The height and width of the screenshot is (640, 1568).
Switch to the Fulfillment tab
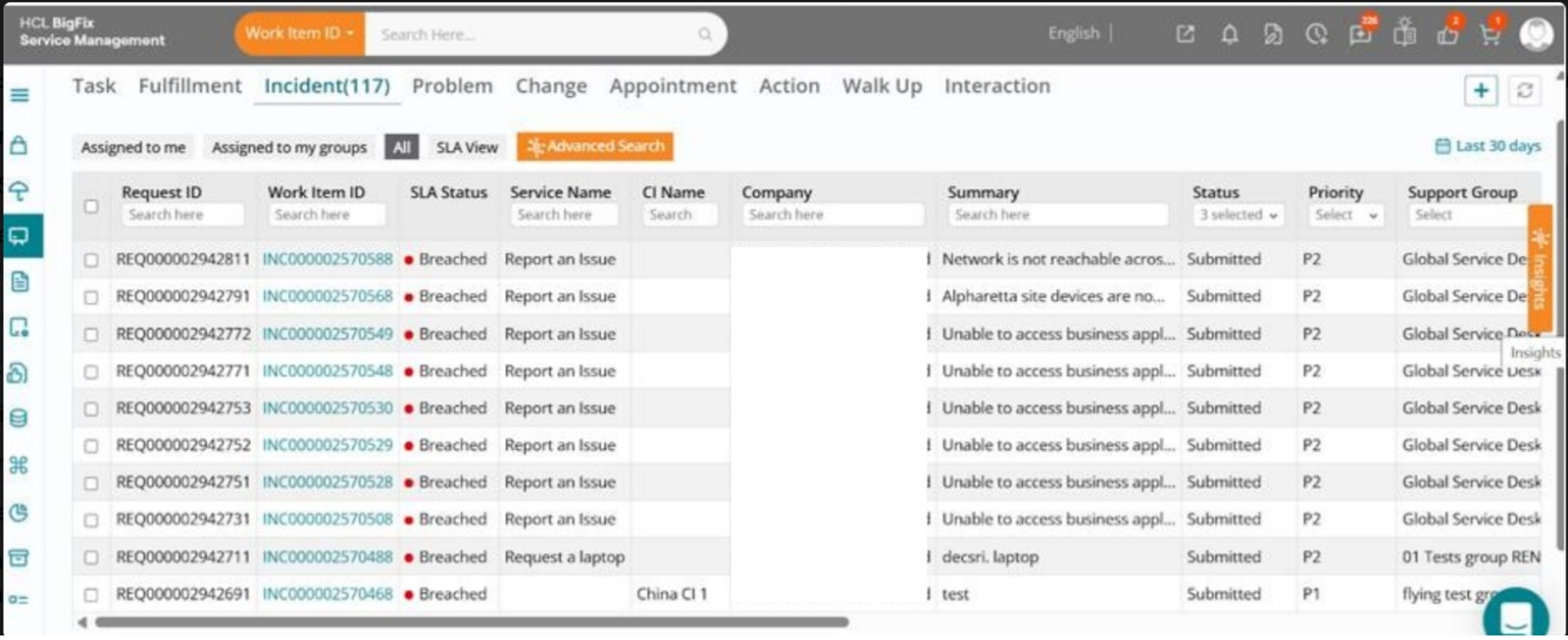click(190, 86)
